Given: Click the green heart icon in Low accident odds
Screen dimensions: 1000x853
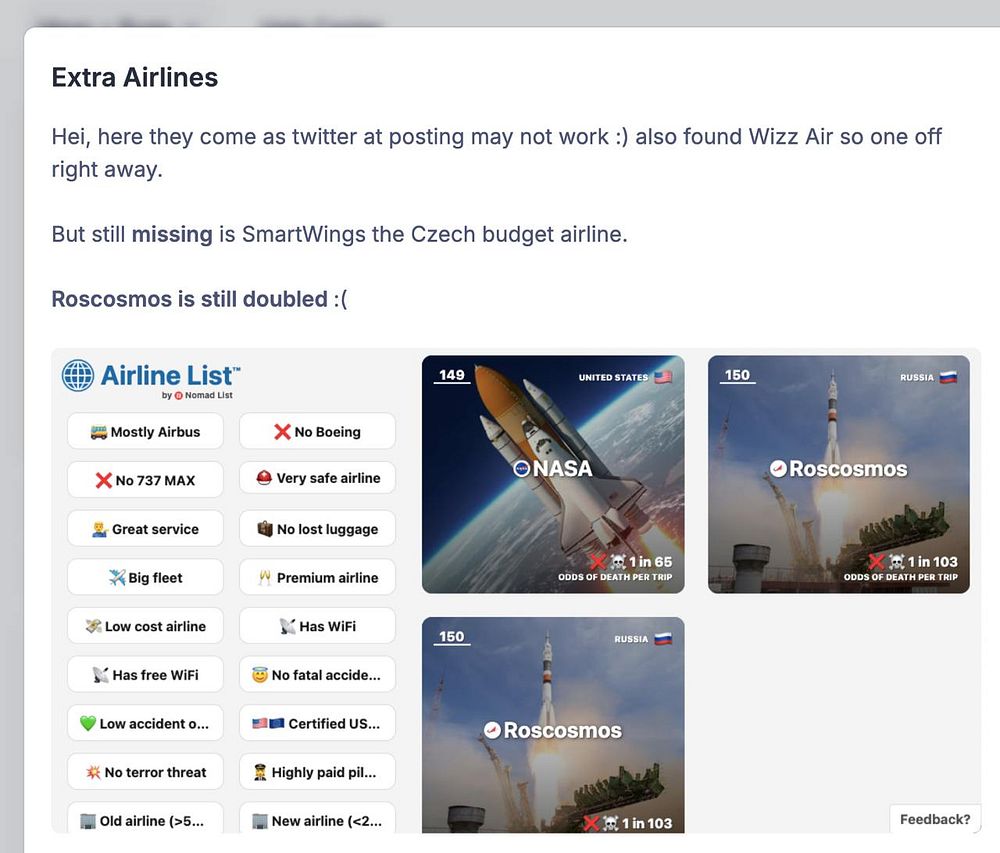Looking at the screenshot, I should pos(88,724).
